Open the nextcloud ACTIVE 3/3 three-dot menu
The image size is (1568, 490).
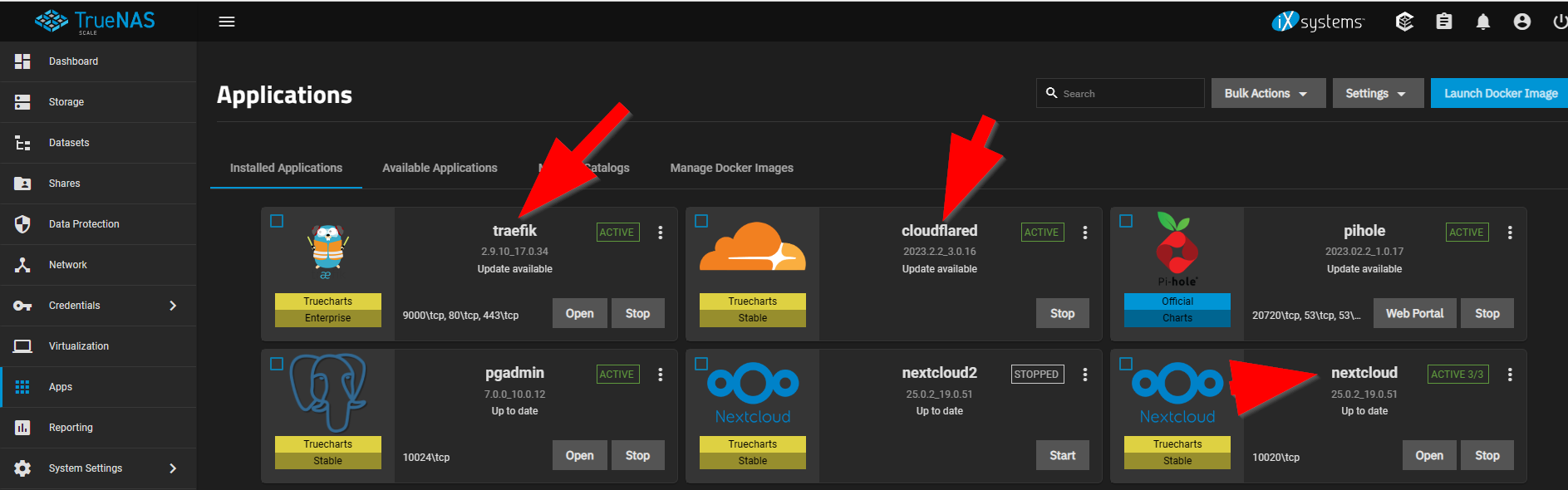coord(1510,375)
